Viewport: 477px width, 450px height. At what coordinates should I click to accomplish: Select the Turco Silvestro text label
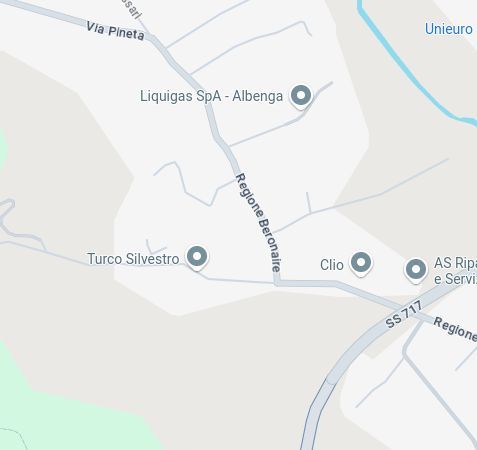point(133,259)
